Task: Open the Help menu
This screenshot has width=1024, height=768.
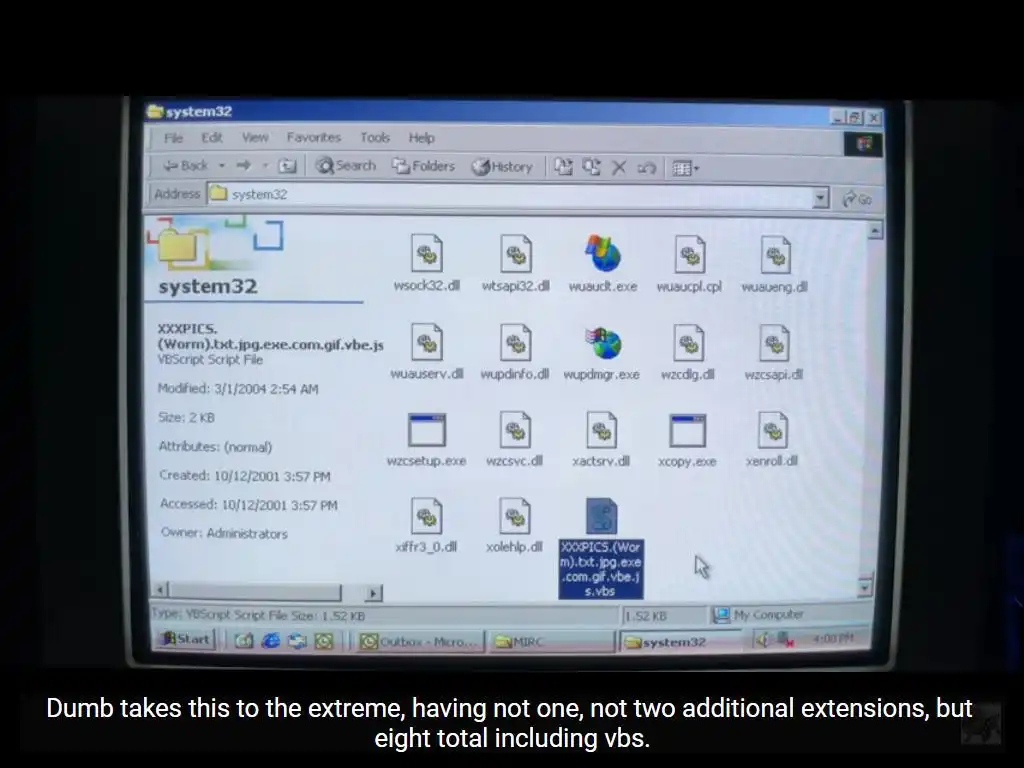Action: coord(421,138)
